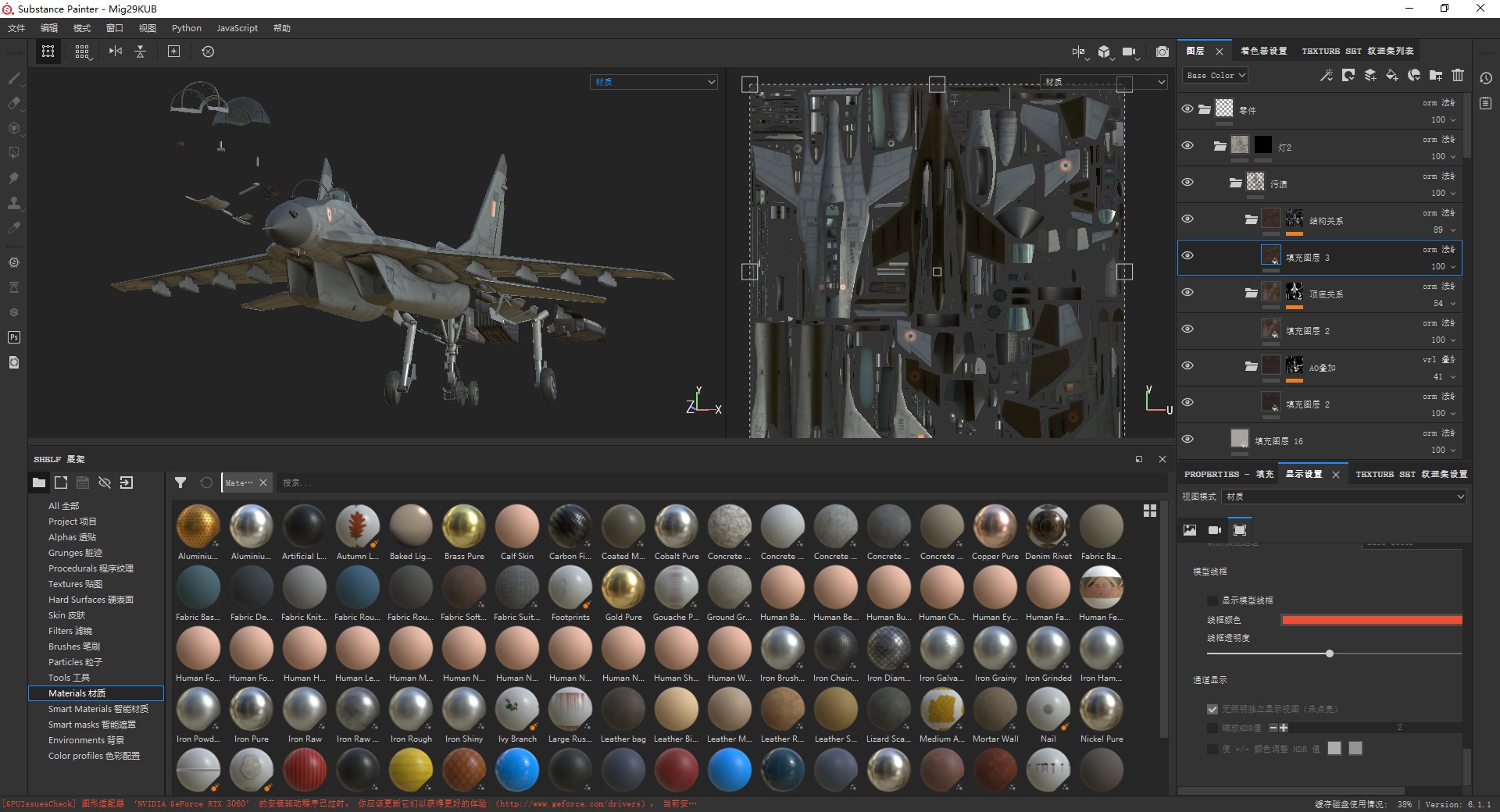The width and height of the screenshot is (1500, 812).
Task: Hide the 结构关系 layer folder
Action: [x=1187, y=219]
